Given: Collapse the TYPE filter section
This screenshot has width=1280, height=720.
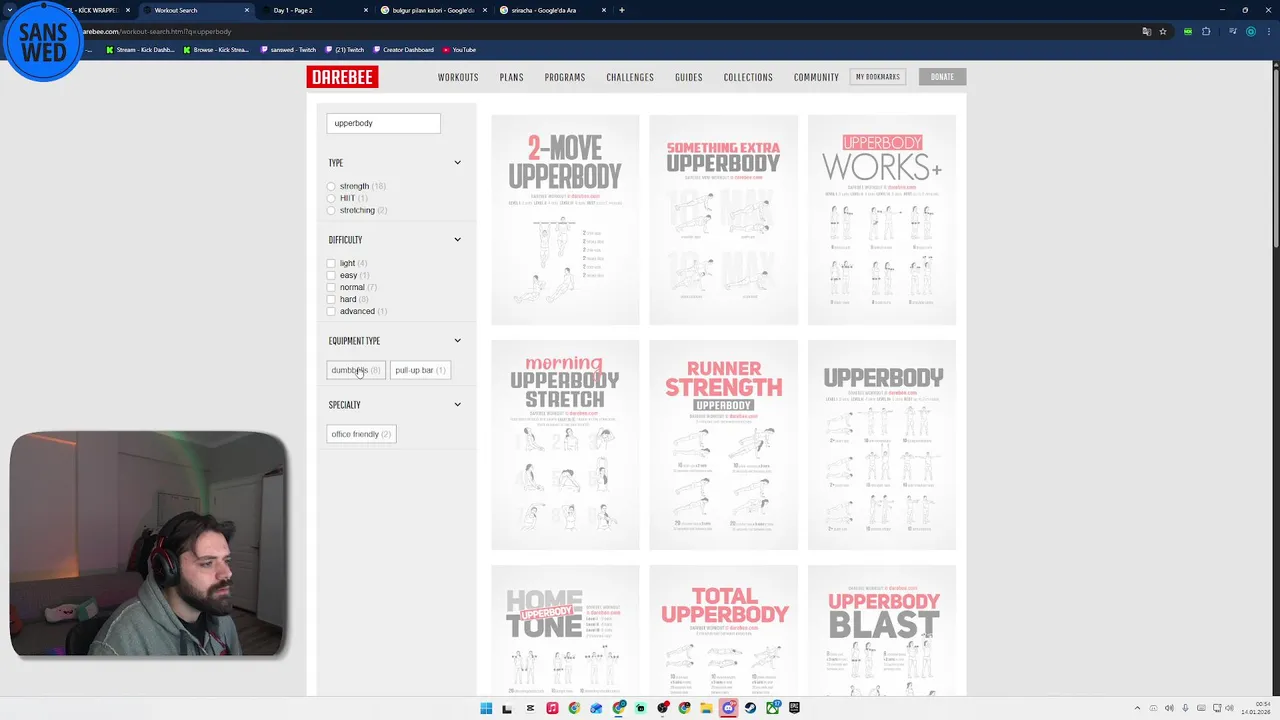Looking at the screenshot, I should (457, 163).
